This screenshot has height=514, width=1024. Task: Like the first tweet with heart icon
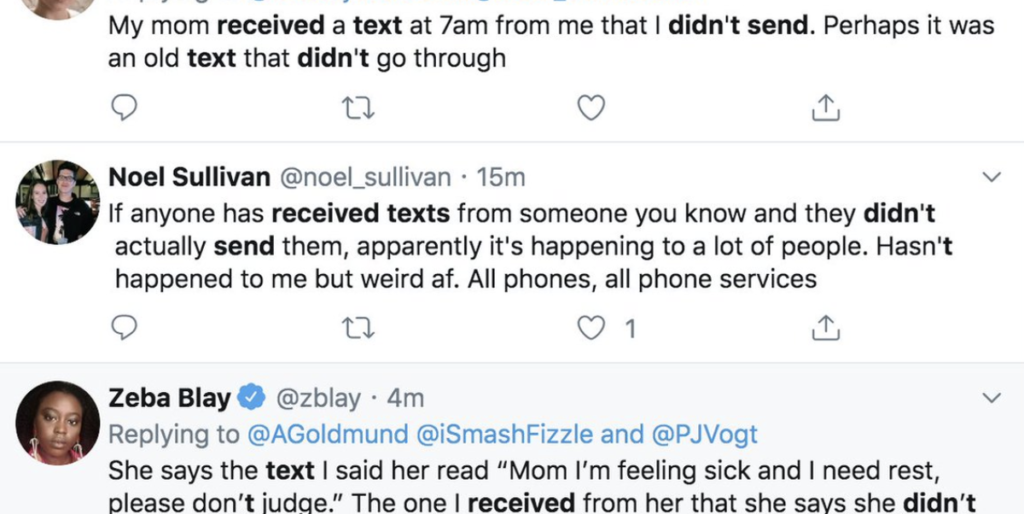[592, 107]
